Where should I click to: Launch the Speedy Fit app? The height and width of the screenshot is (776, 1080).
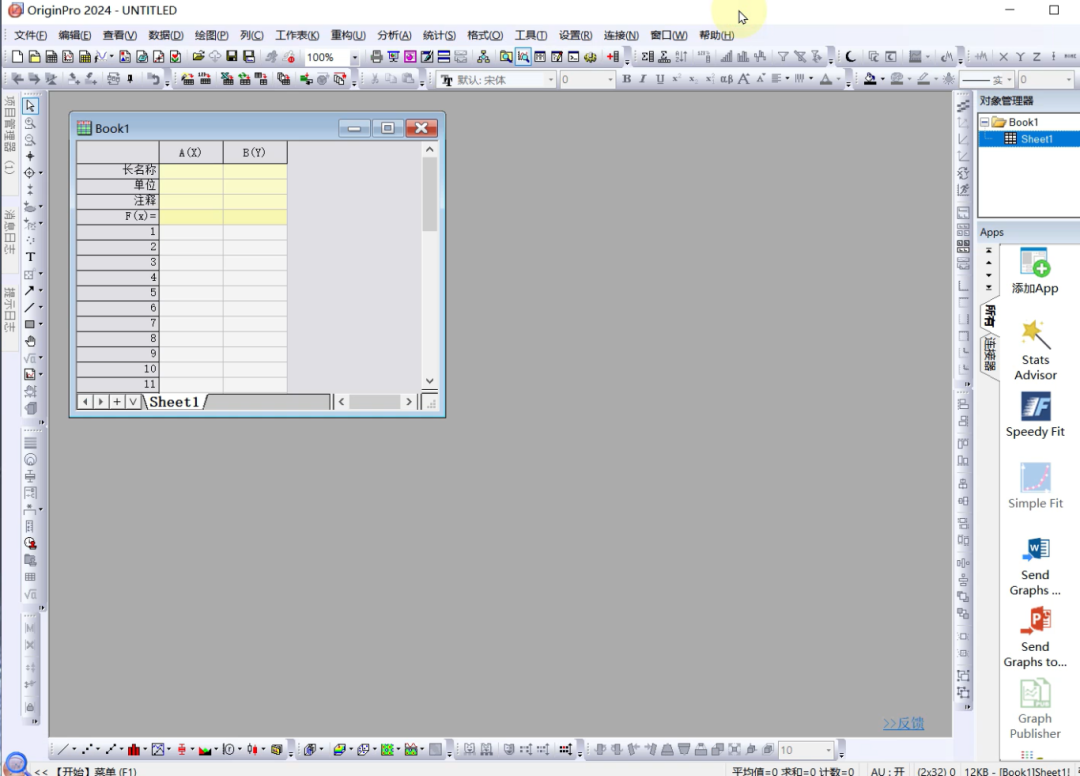point(1035,415)
